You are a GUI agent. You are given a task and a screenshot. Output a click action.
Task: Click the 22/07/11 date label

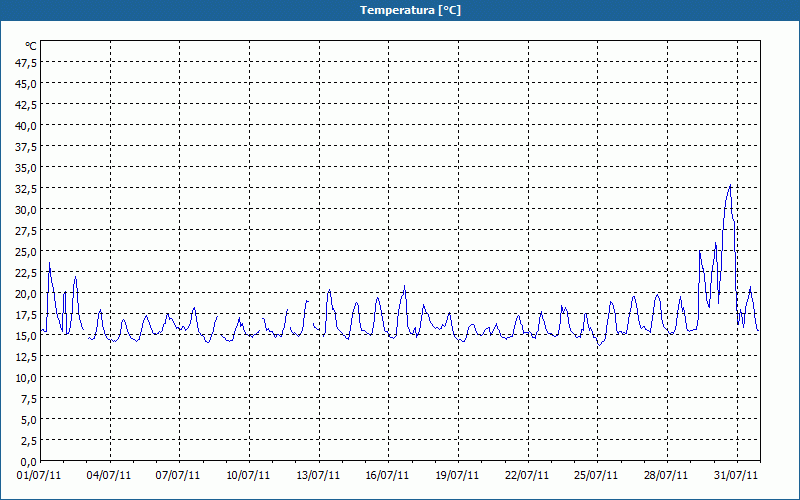pyautogui.click(x=527, y=476)
